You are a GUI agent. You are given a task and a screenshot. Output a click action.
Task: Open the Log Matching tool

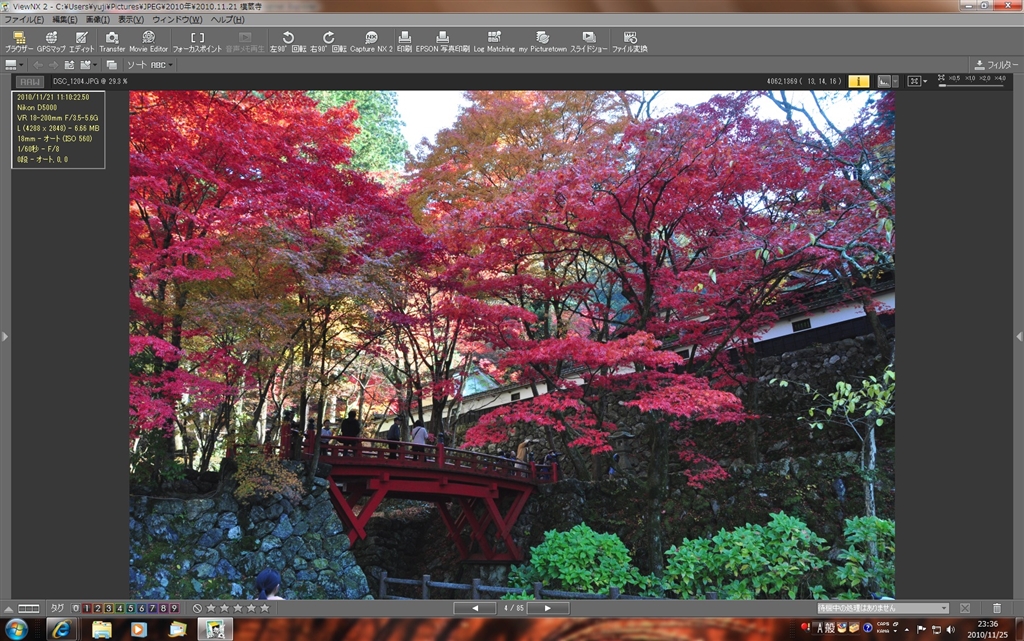[494, 41]
